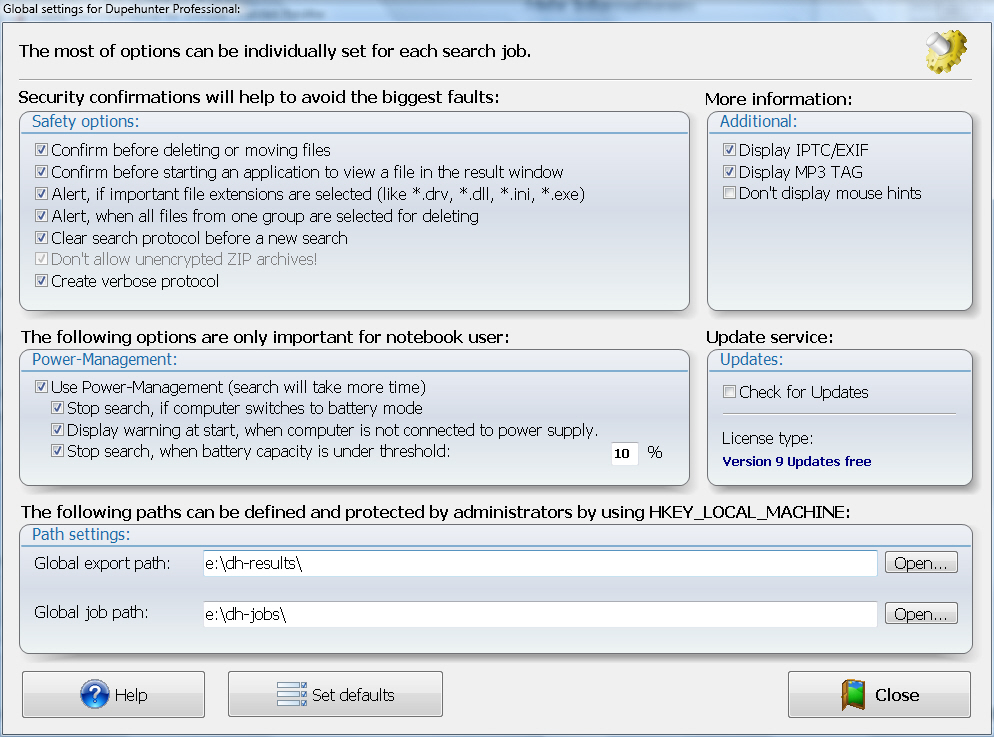The image size is (994, 737).
Task: Enable Don't display mouse hints
Action: pos(729,193)
